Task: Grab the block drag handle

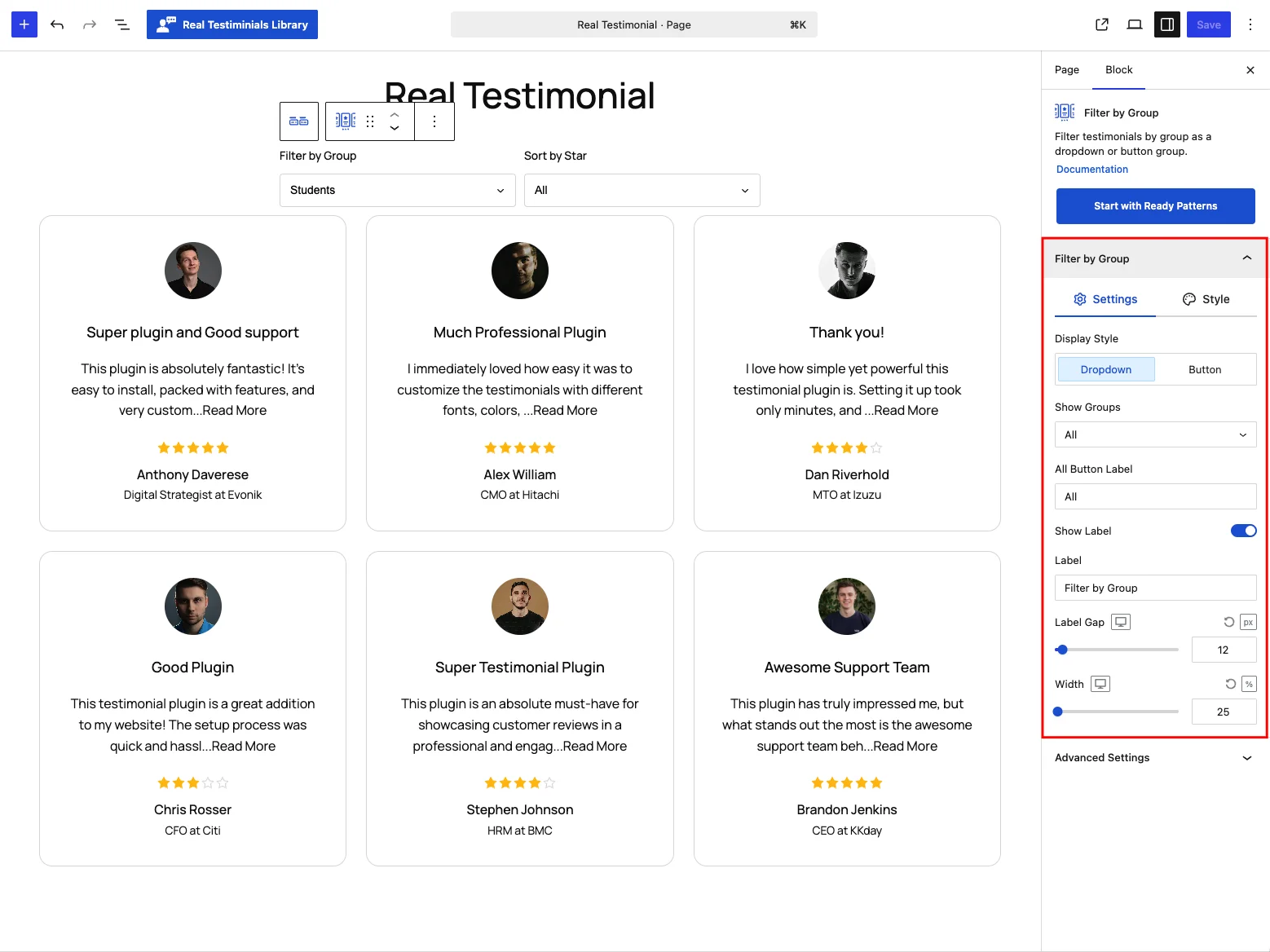Action: coord(370,121)
